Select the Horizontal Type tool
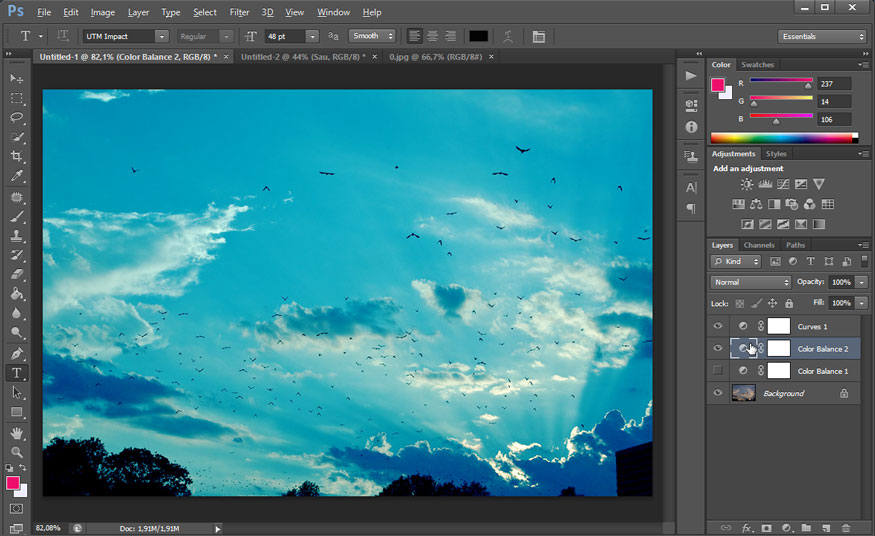The height and width of the screenshot is (536, 875). tap(17, 373)
